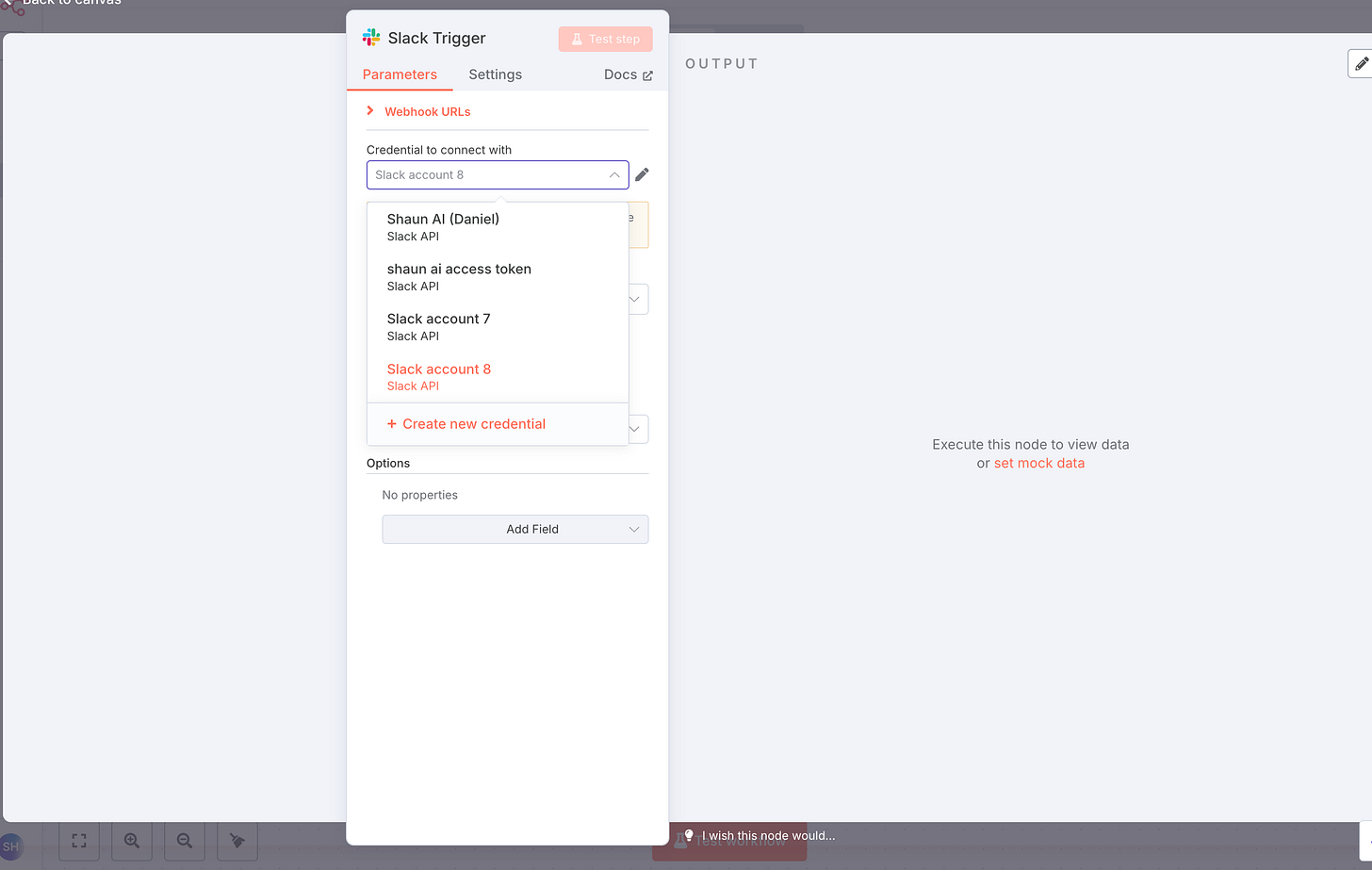The height and width of the screenshot is (870, 1372).
Task: Click the zoom in magnifier icon
Action: [x=132, y=841]
